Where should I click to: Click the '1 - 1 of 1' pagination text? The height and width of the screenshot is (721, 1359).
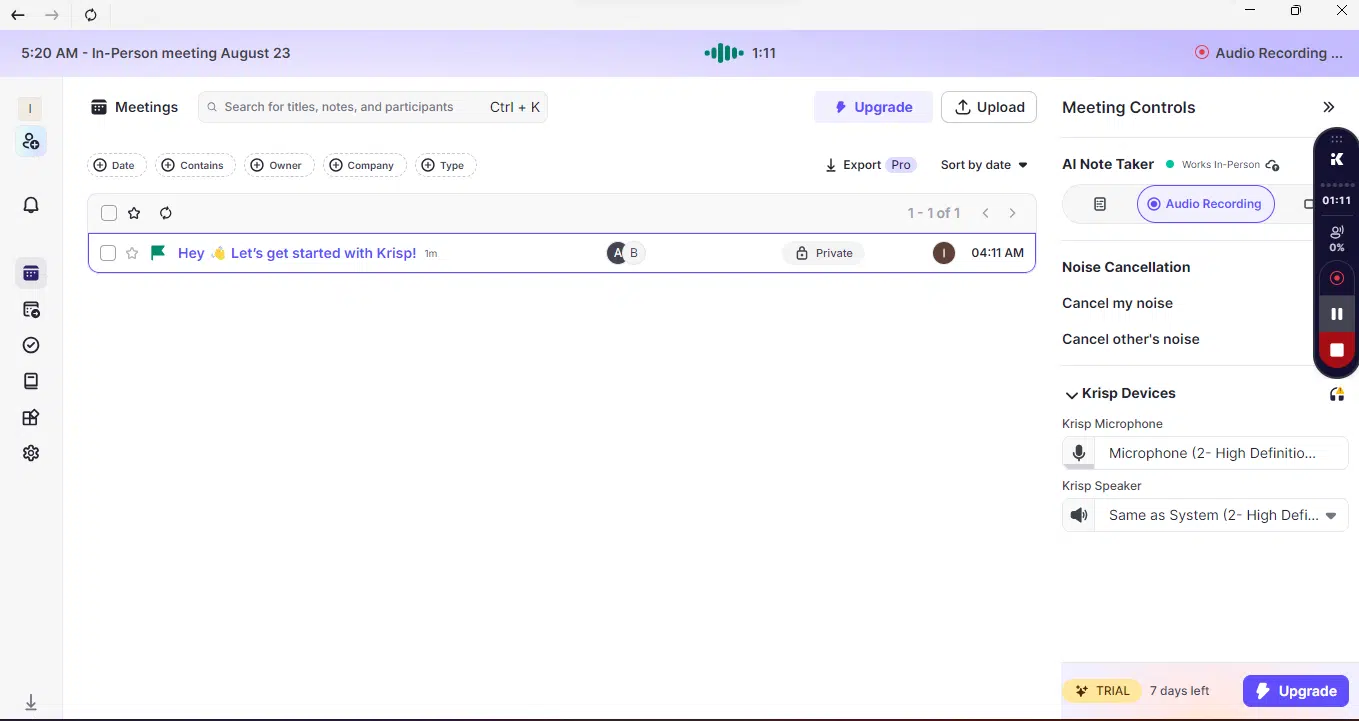click(x=934, y=213)
